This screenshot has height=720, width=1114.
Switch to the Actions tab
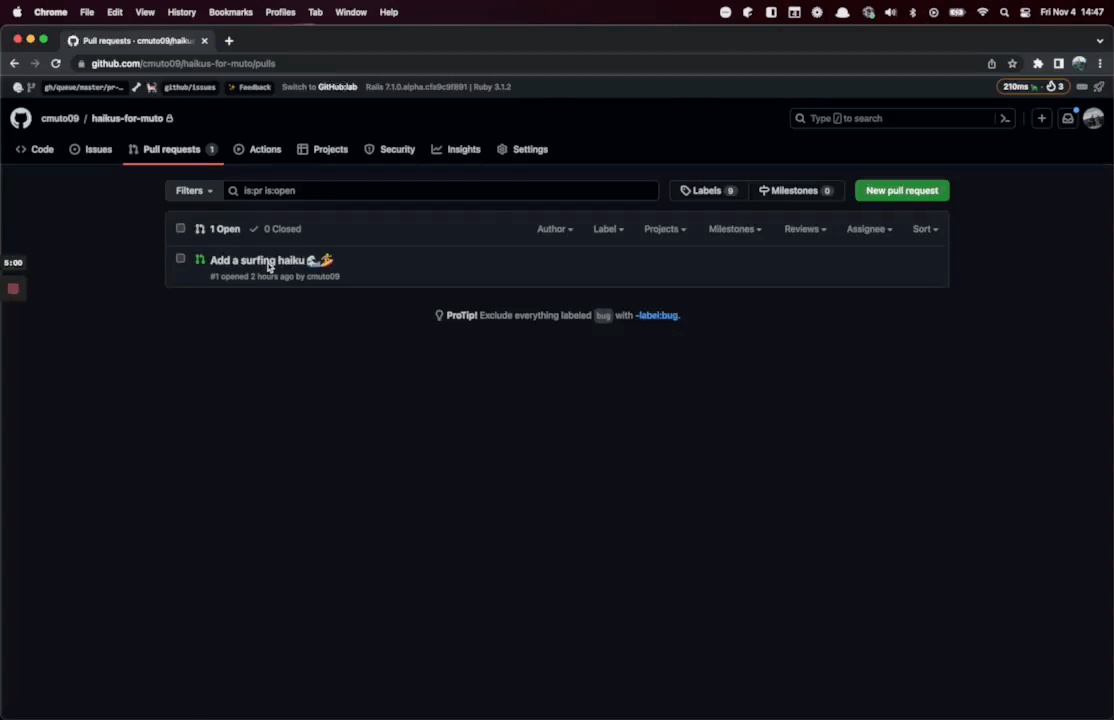point(257,149)
